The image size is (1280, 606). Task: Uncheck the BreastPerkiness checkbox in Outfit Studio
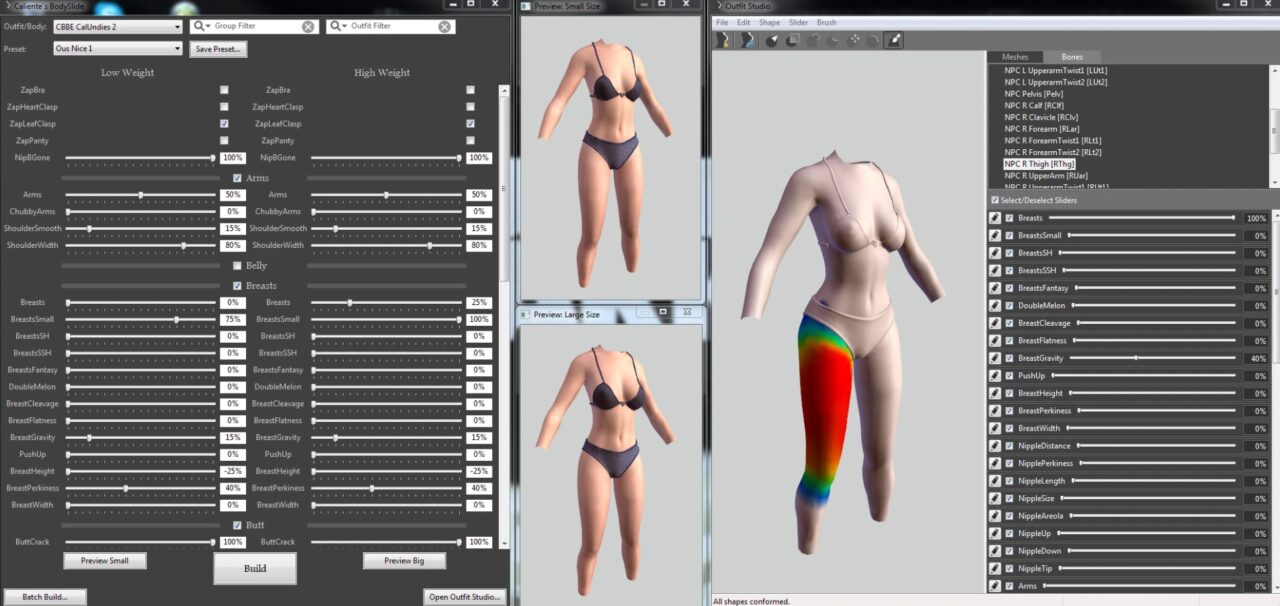[x=1010, y=411]
